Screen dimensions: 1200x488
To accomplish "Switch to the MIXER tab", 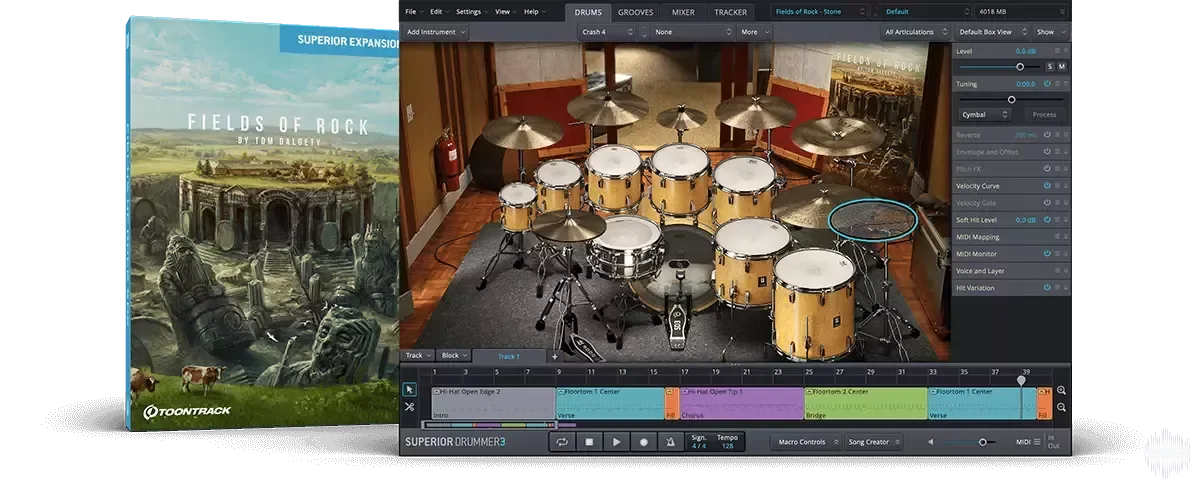I will coord(683,12).
